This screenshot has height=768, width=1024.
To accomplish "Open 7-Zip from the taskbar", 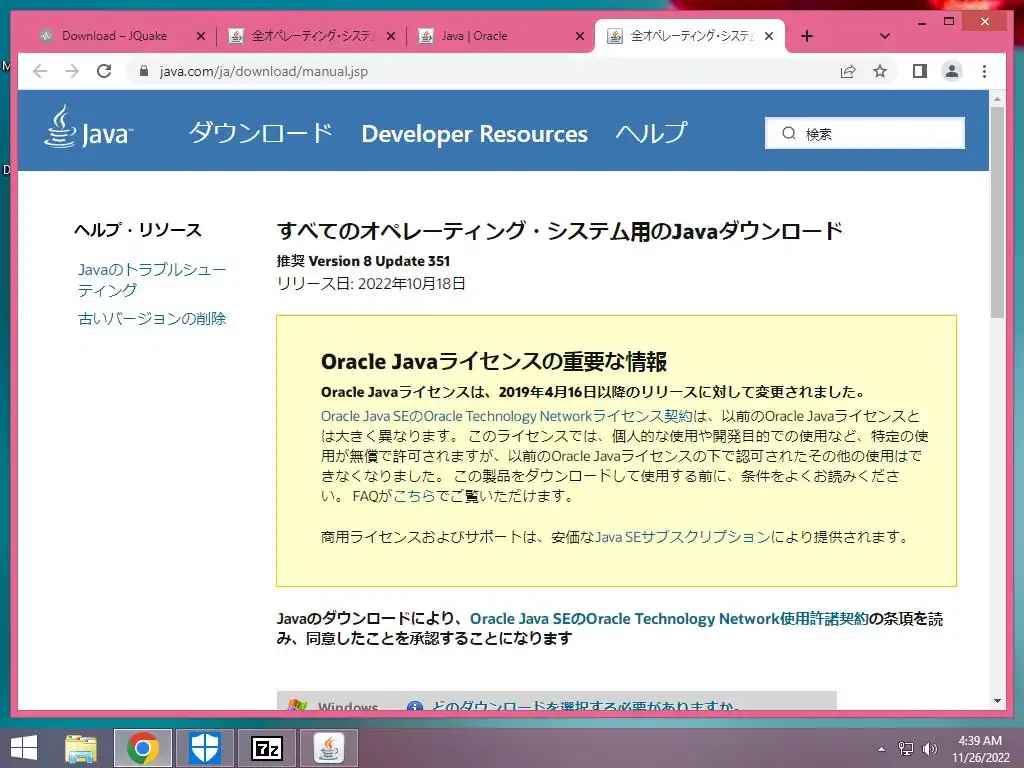I will [266, 748].
